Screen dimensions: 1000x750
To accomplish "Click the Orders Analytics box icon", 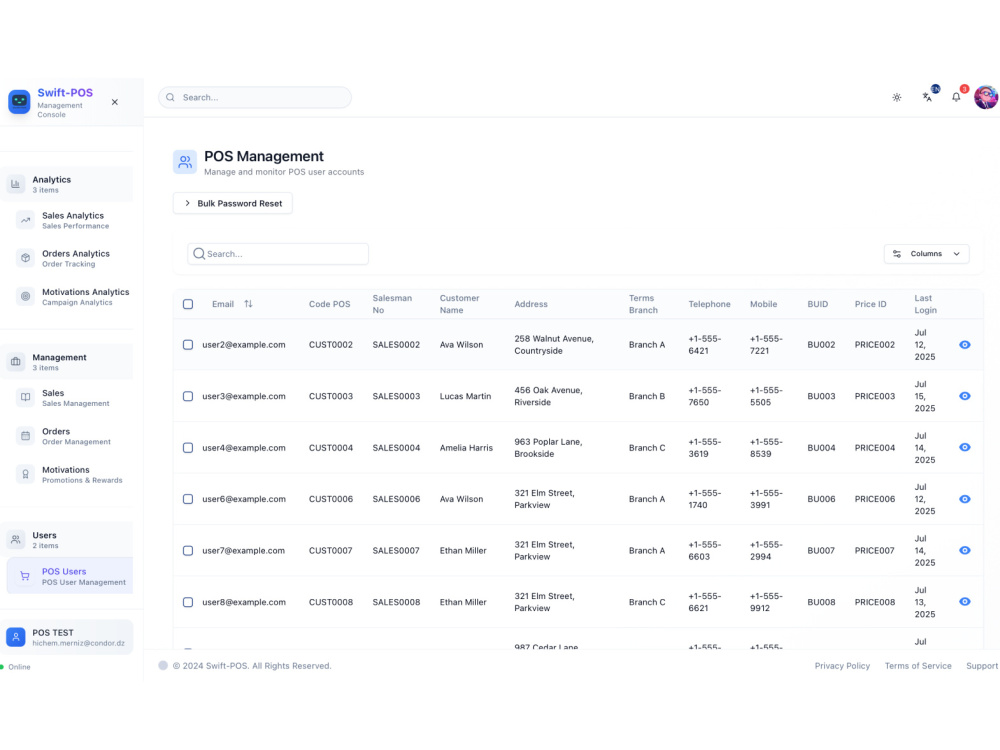I will 26,258.
